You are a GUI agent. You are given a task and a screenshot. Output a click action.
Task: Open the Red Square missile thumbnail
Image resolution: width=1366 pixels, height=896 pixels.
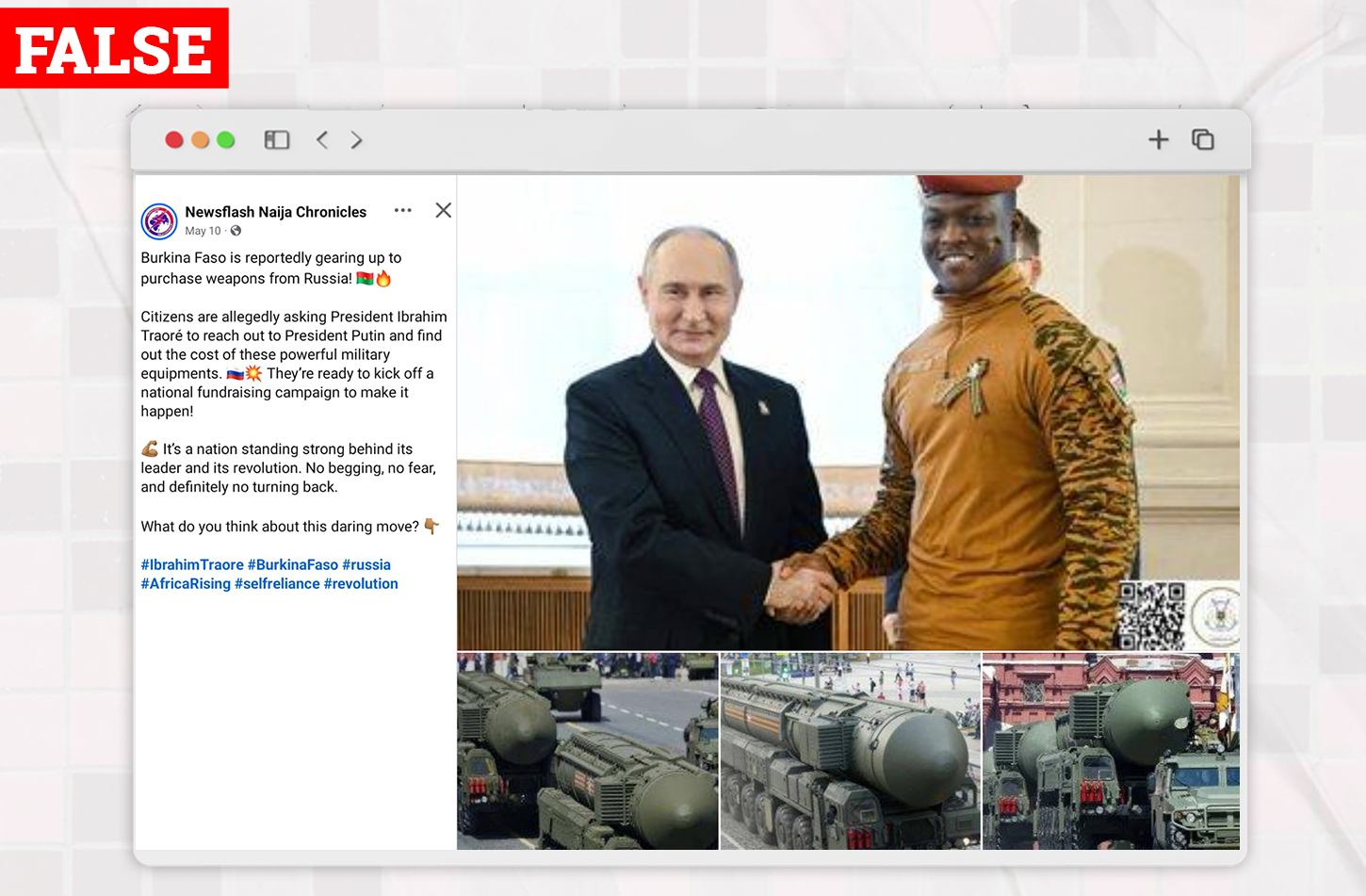click(x=1111, y=751)
